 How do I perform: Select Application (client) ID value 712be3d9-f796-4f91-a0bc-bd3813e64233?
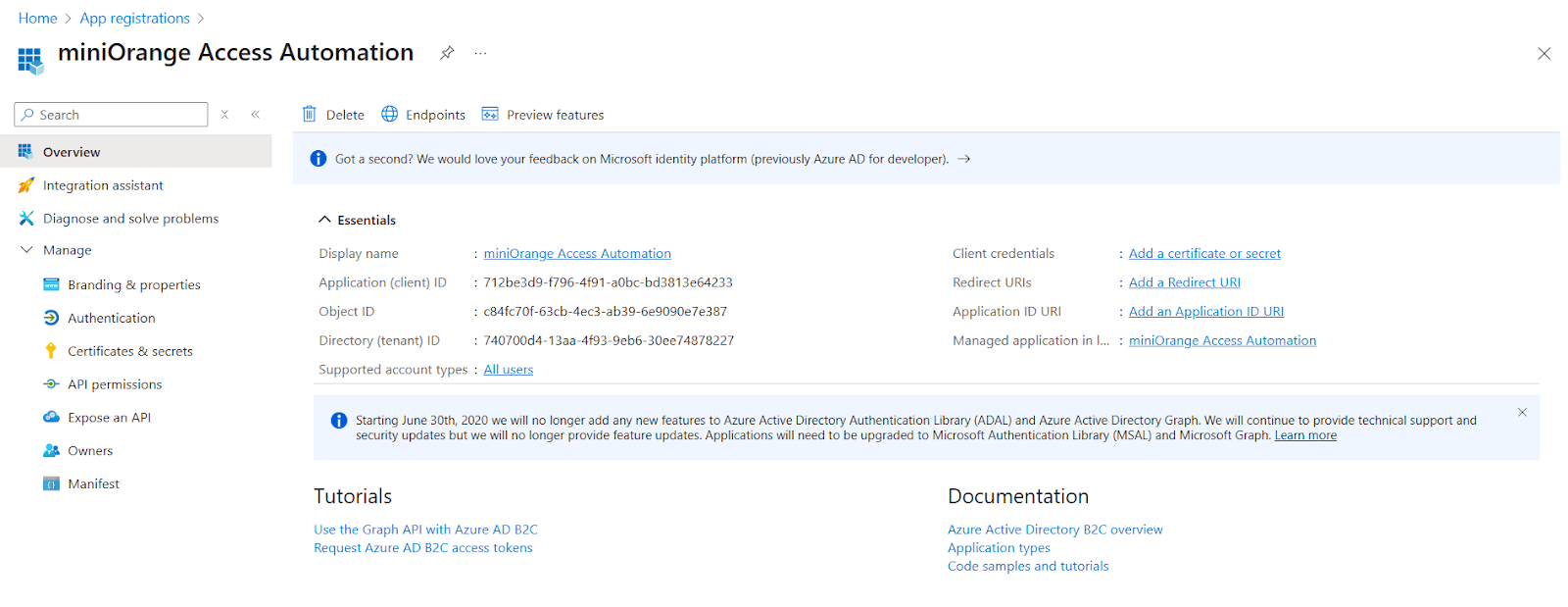[x=608, y=282]
